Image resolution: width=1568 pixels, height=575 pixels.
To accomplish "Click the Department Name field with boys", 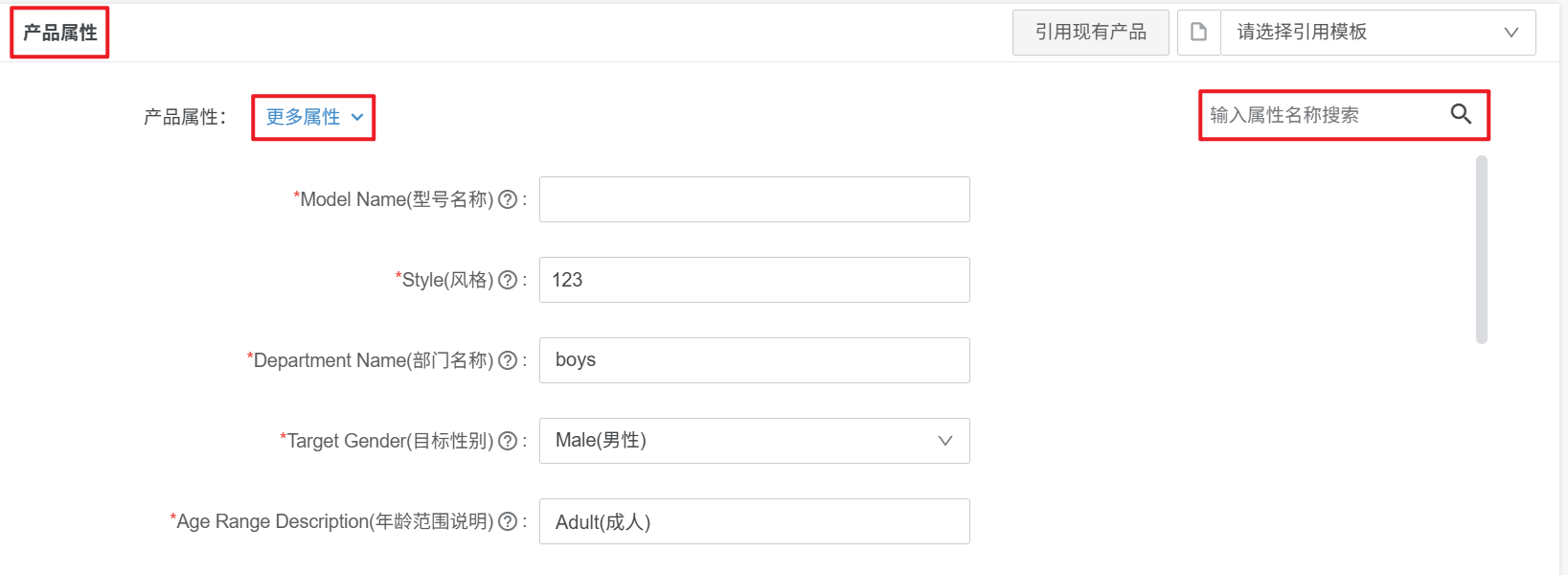I will (x=754, y=360).
